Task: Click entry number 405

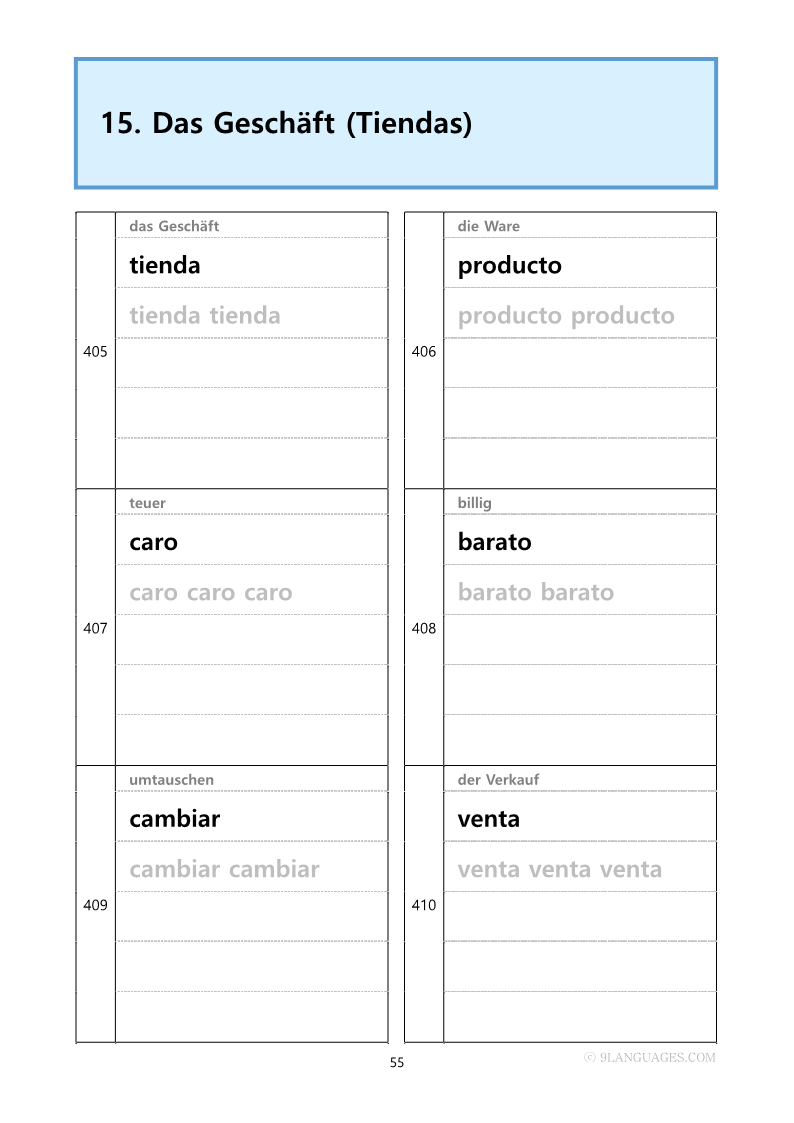Action: [95, 351]
